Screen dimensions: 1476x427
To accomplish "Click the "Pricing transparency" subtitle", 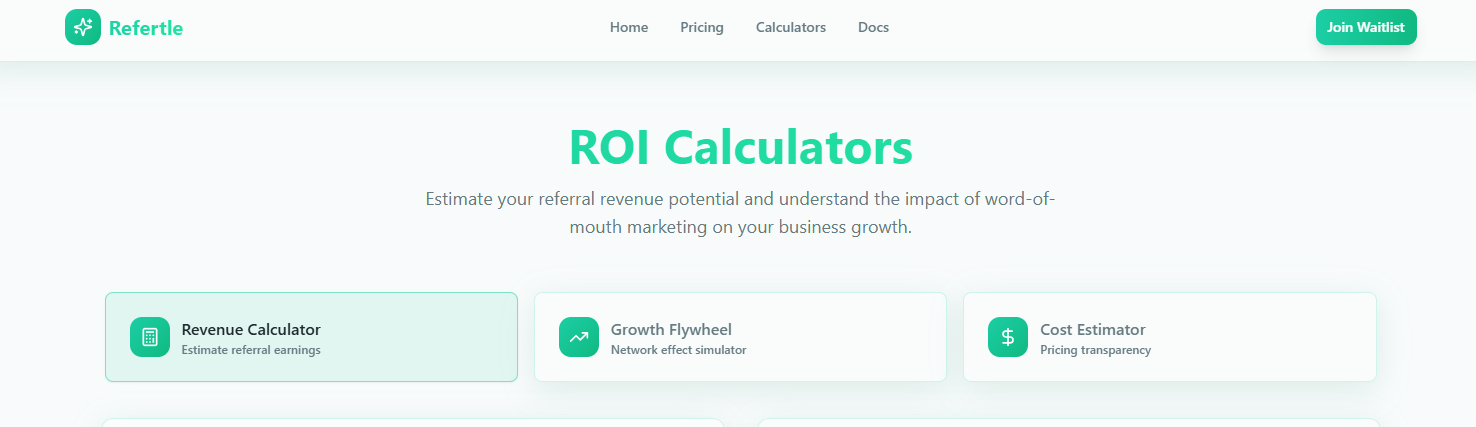I will 1095,350.
